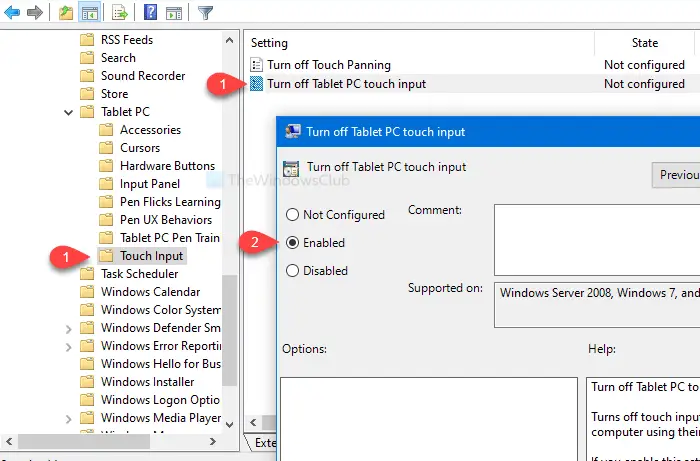Click the Task Scheduler folder icon
700x461 pixels.
coord(87,274)
